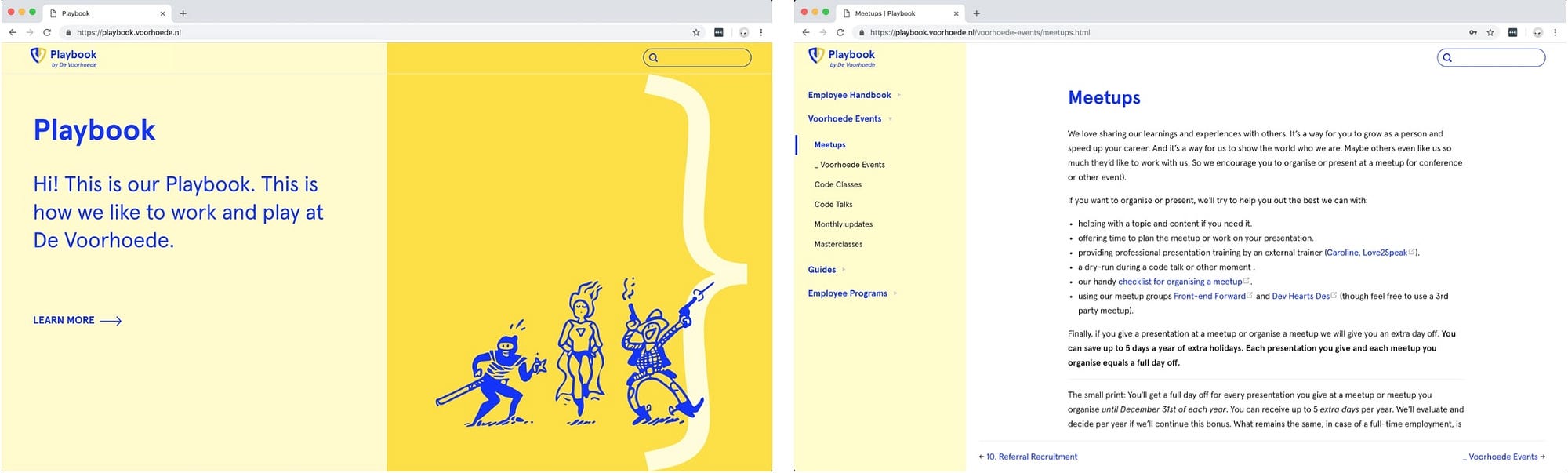Select the Playbook tab in the left window

pyautogui.click(x=107, y=13)
